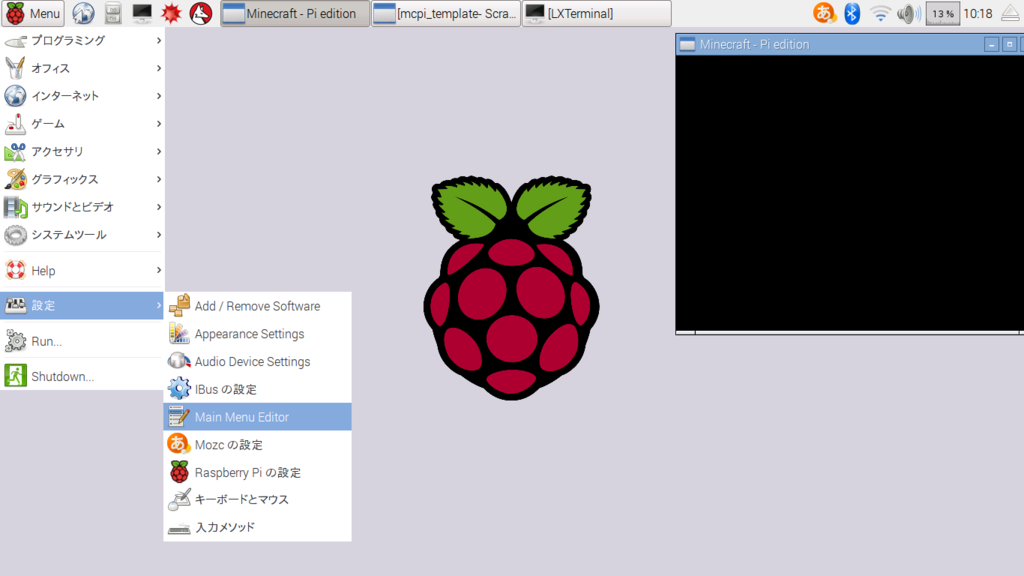This screenshot has height=576, width=1024.
Task: Open the Bluetooth tray icon
Action: [x=852, y=13]
